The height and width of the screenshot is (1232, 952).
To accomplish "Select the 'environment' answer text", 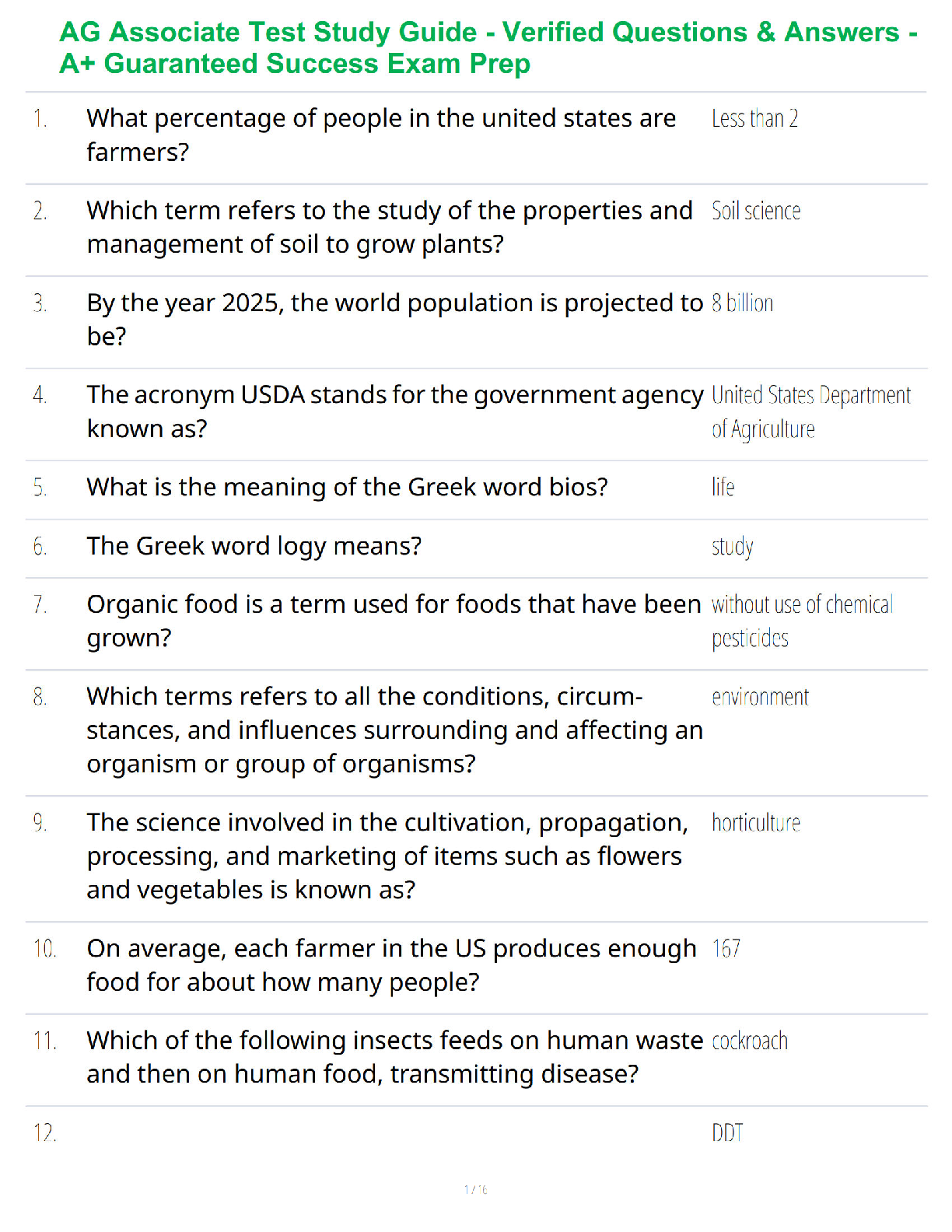I will [760, 697].
